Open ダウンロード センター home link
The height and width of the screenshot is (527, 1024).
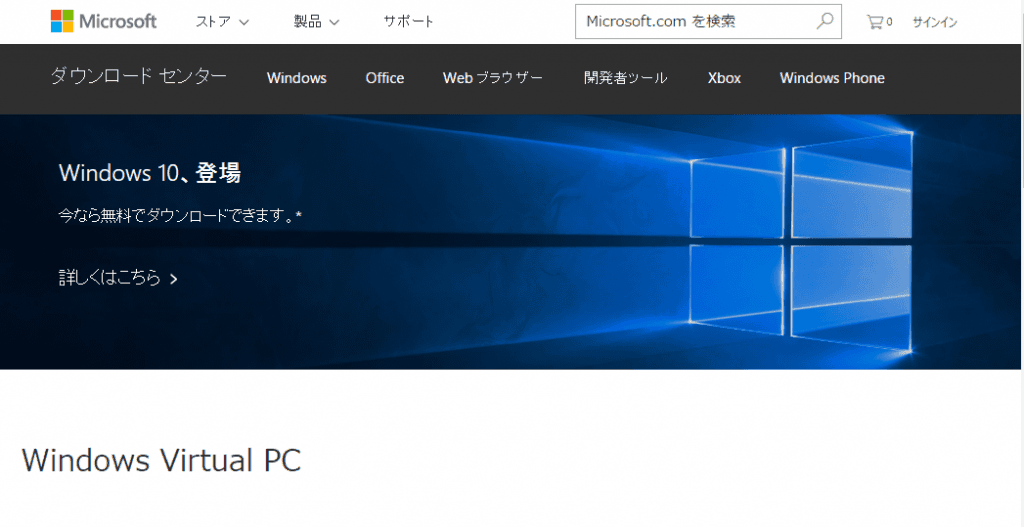138,77
